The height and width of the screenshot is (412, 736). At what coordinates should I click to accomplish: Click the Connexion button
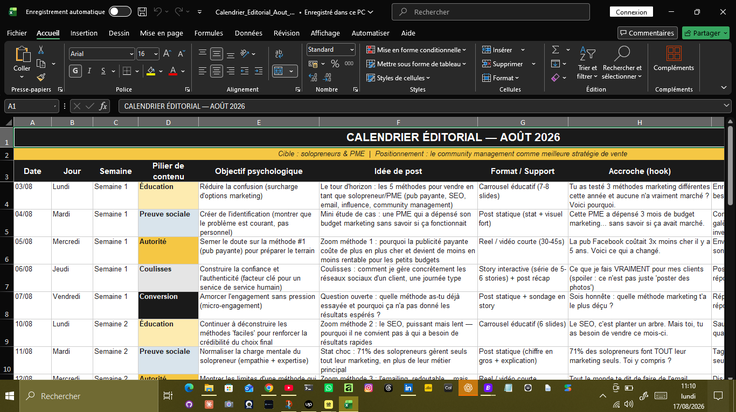[631, 12]
